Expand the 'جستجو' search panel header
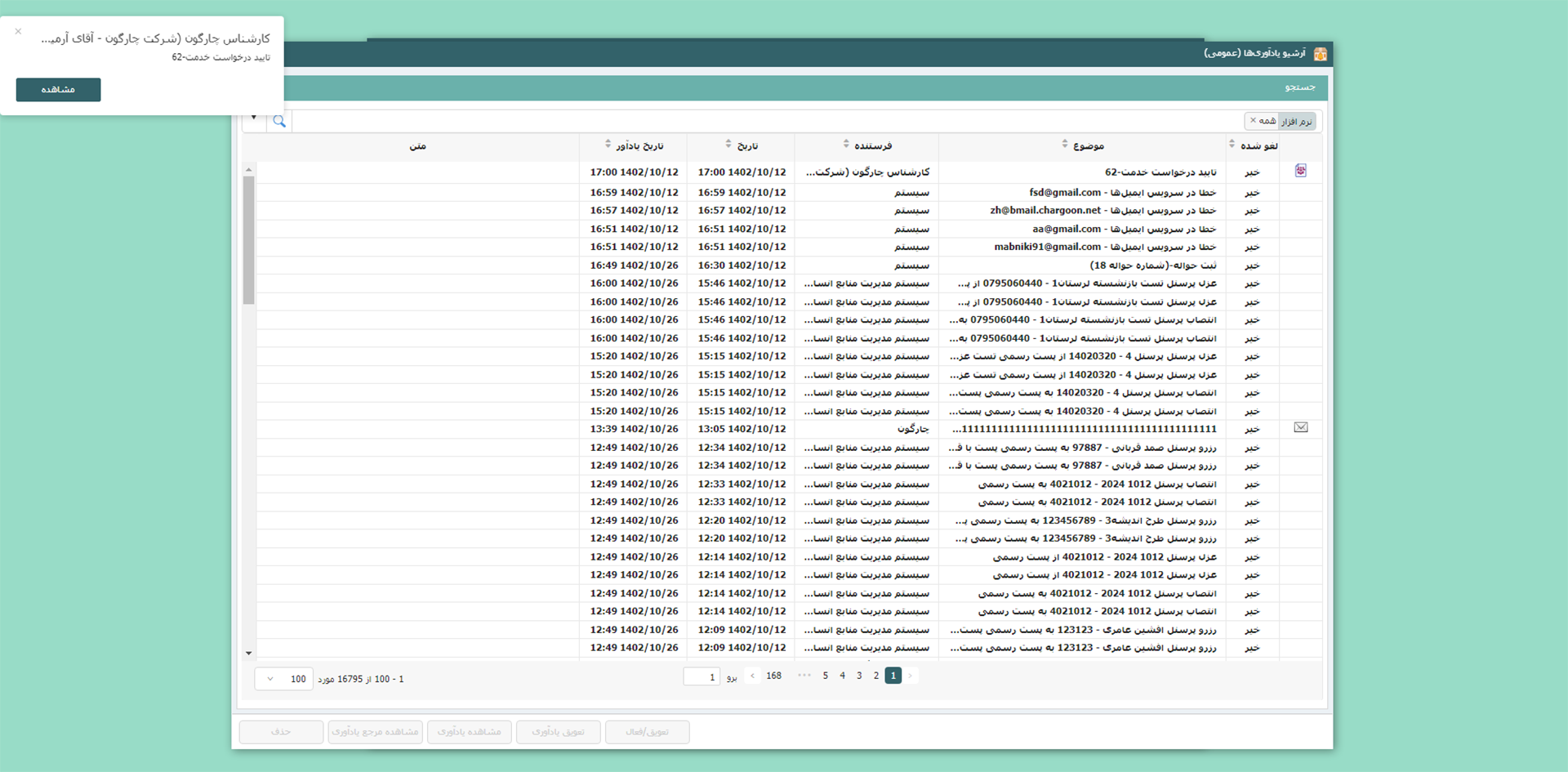The width and height of the screenshot is (1568, 772). coord(1299,87)
